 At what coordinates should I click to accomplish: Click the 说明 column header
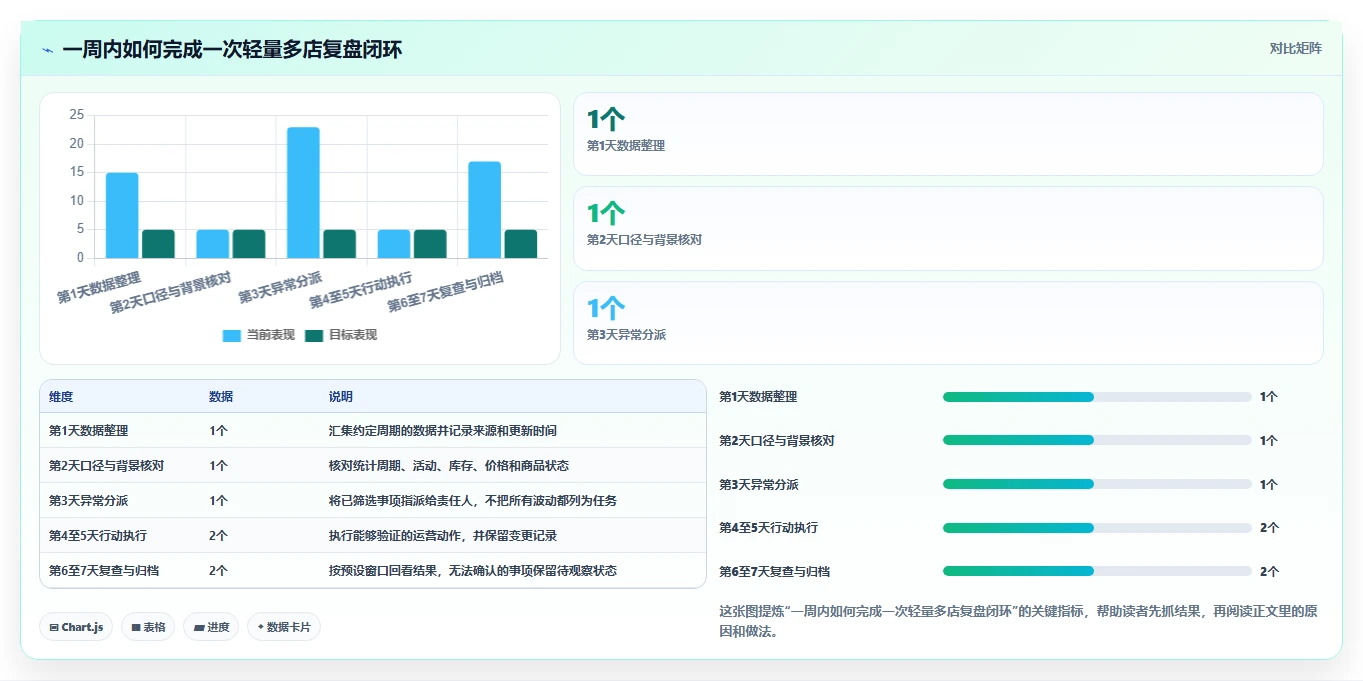click(x=341, y=397)
